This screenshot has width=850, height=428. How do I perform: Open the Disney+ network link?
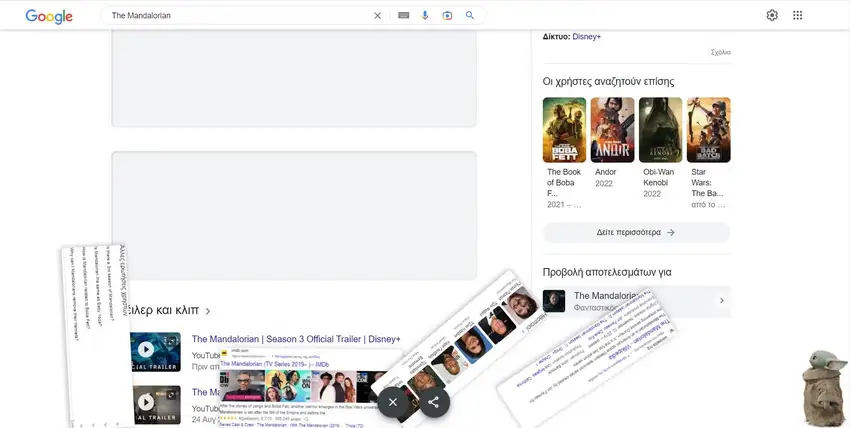click(x=586, y=36)
